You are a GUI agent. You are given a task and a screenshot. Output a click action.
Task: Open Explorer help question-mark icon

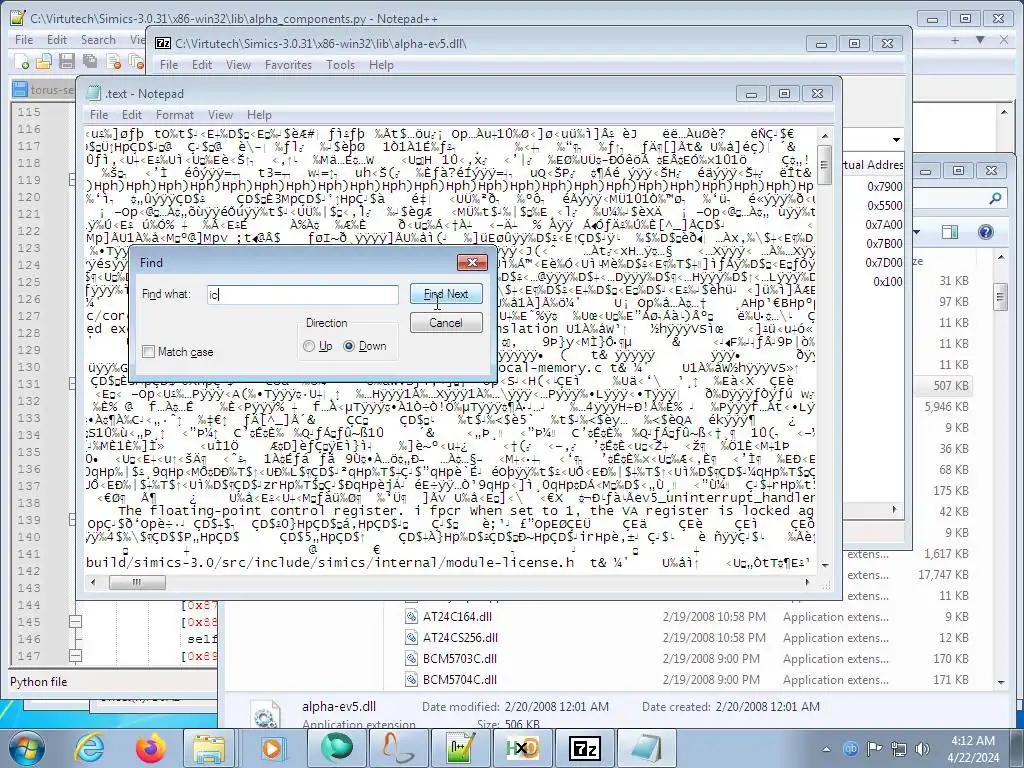point(985,232)
